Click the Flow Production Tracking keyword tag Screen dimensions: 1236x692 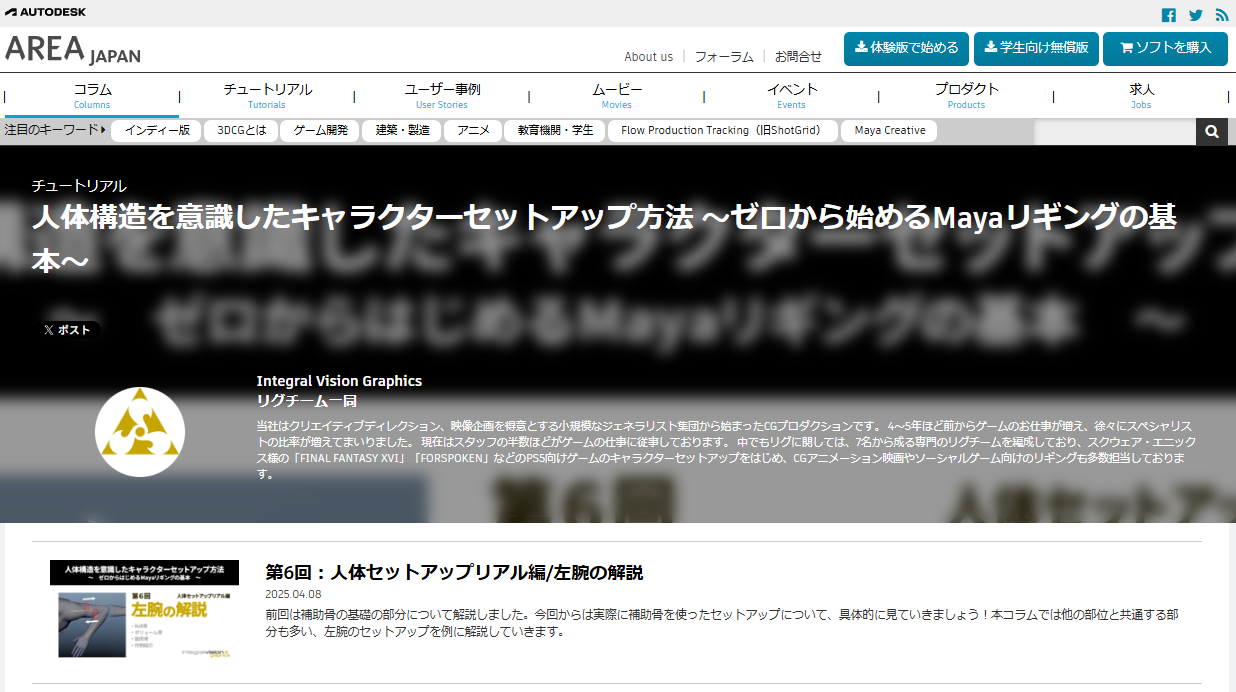tap(723, 131)
